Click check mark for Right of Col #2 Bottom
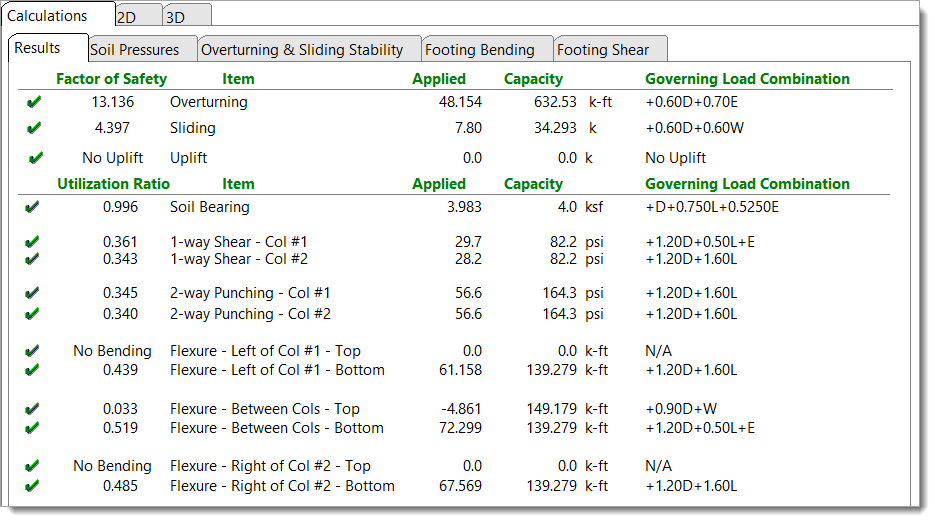This screenshot has height=522, width=935. pyautogui.click(x=32, y=486)
